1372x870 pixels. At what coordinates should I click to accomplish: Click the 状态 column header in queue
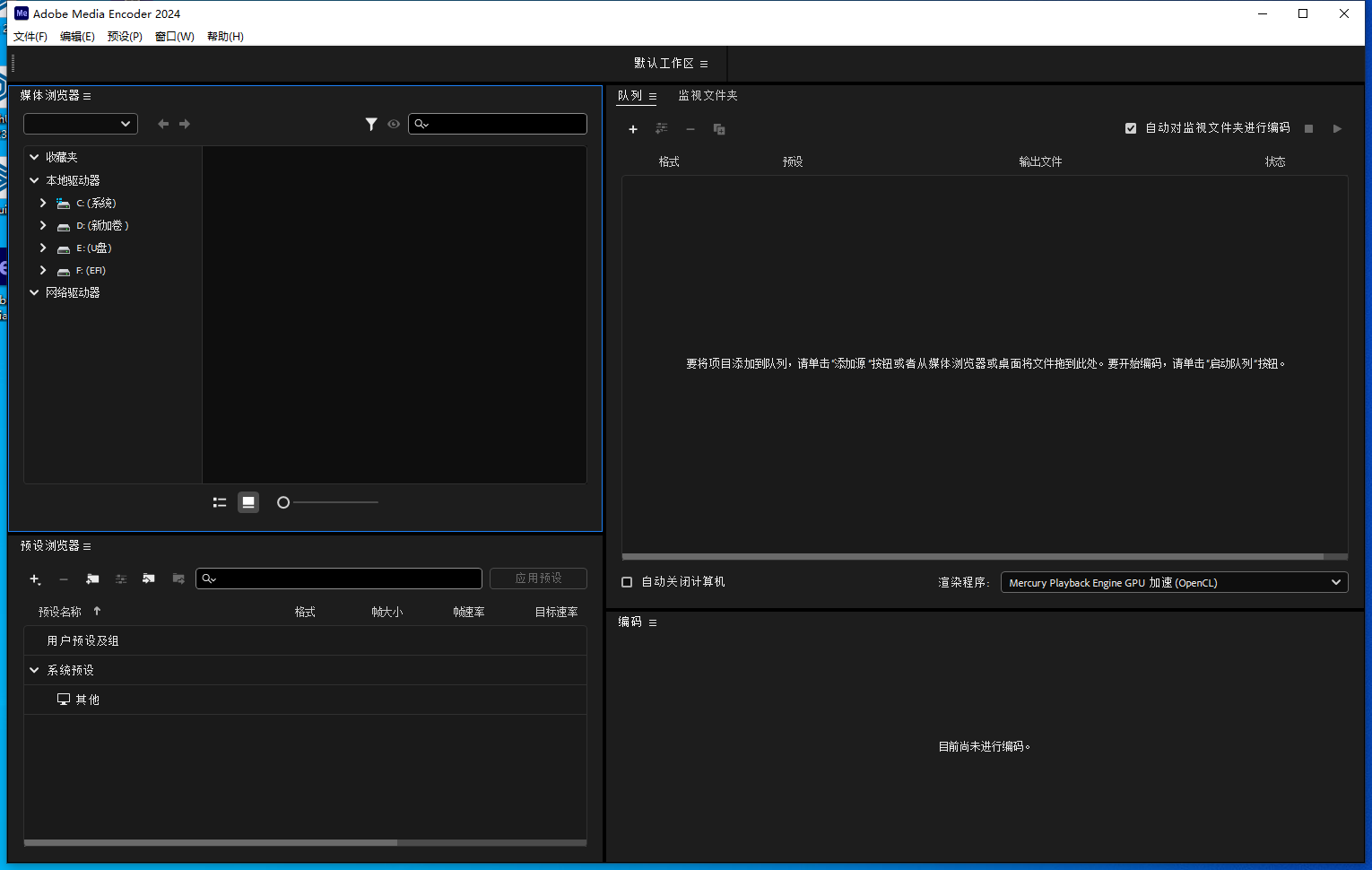click(1275, 161)
